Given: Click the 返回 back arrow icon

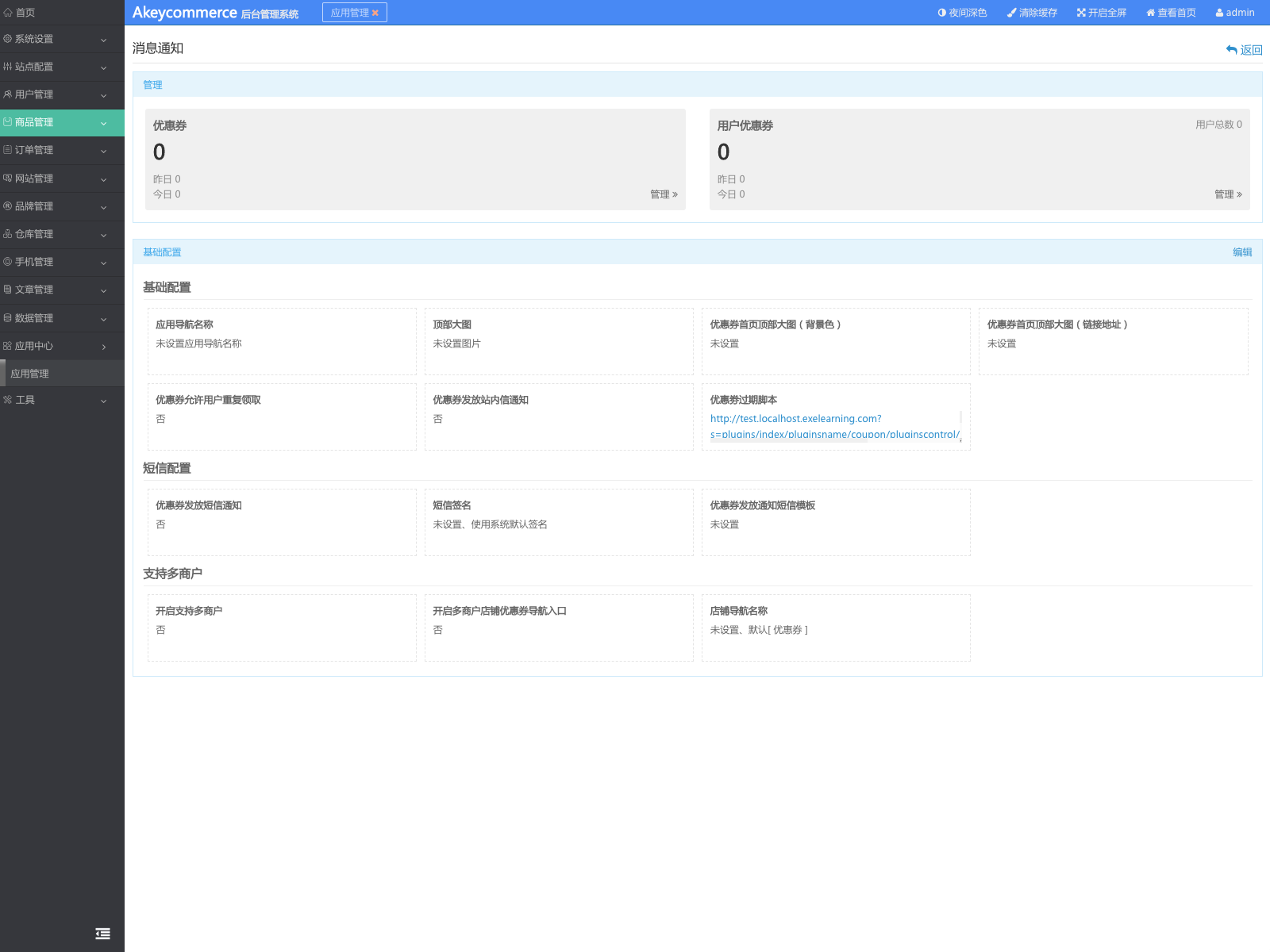Looking at the screenshot, I should point(1231,50).
